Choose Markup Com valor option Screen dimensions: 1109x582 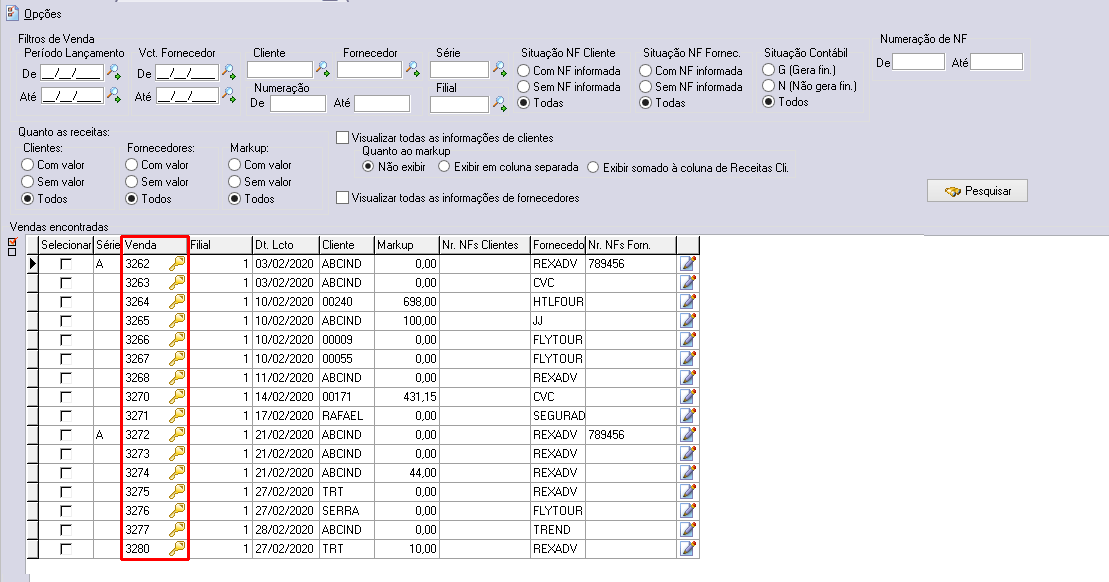coord(235,165)
